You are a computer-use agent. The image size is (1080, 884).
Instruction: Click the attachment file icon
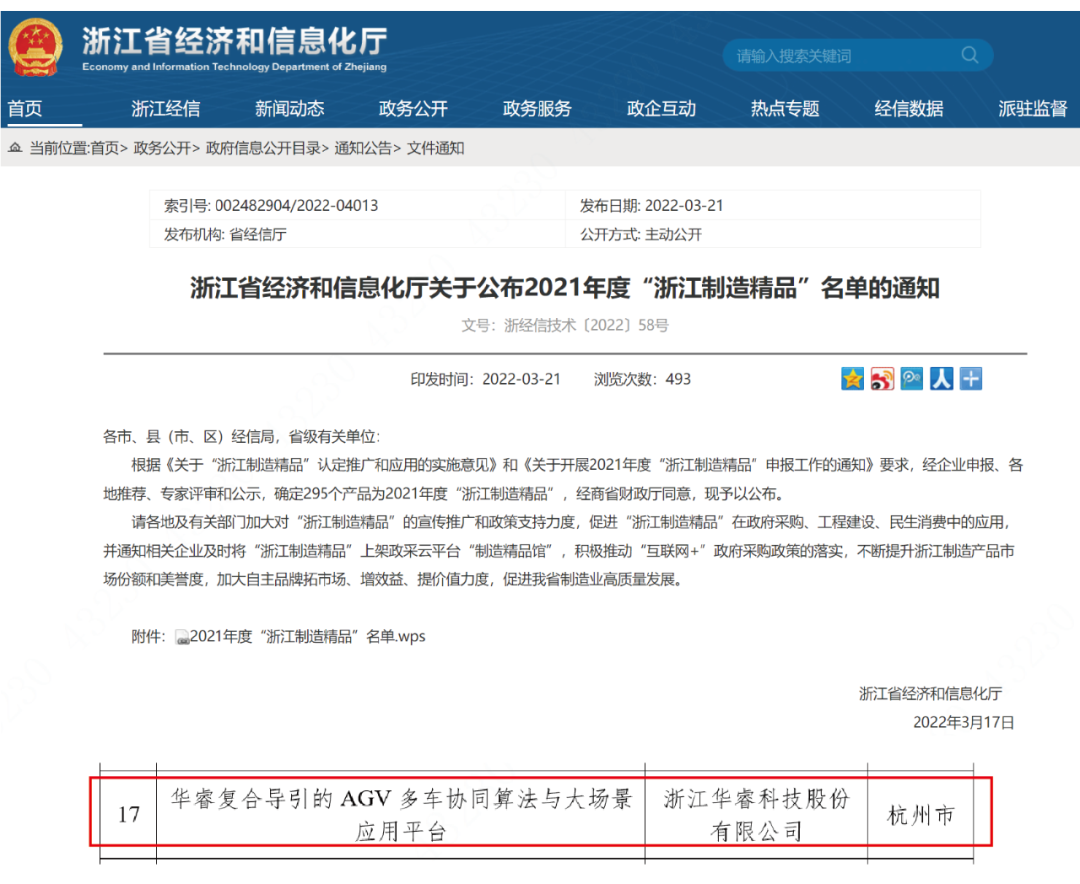tap(182, 637)
